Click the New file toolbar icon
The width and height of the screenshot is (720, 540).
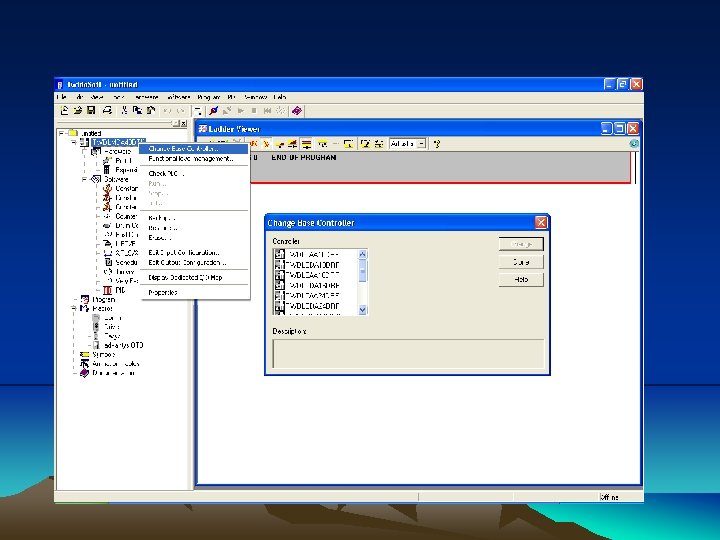tap(64, 110)
